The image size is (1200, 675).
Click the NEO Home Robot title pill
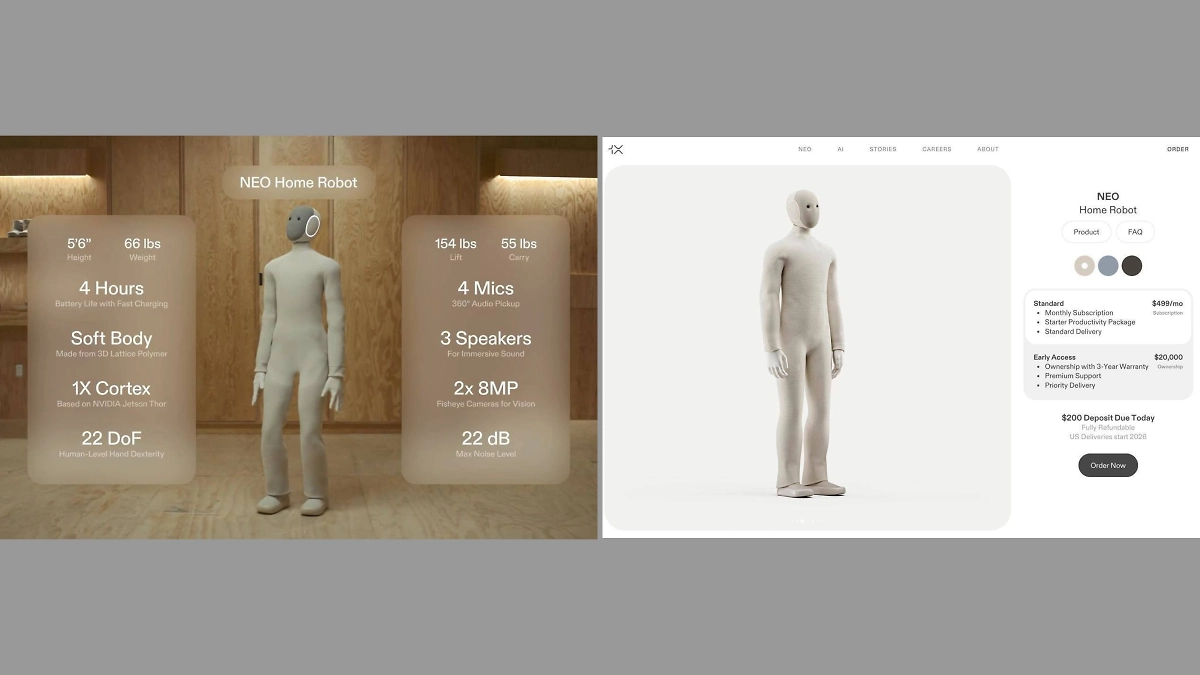pyautogui.click(x=298, y=183)
